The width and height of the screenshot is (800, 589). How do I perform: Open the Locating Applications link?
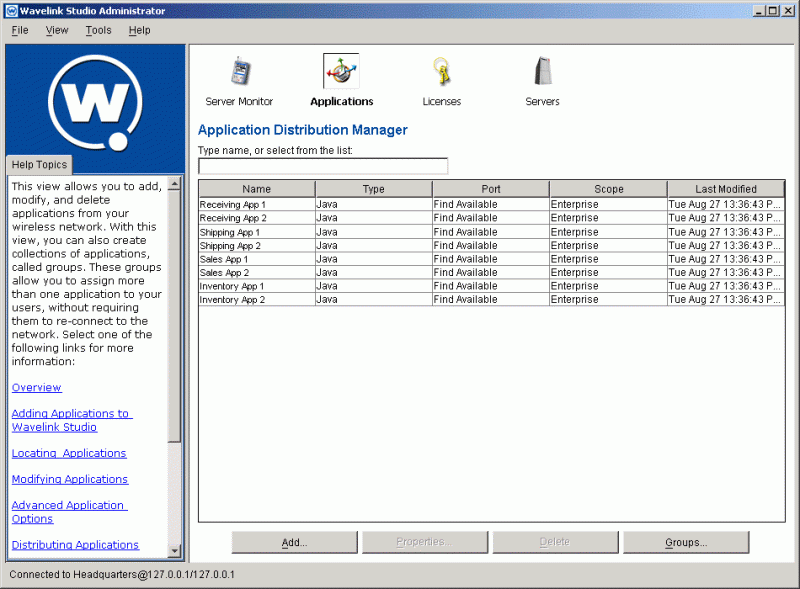tap(69, 453)
